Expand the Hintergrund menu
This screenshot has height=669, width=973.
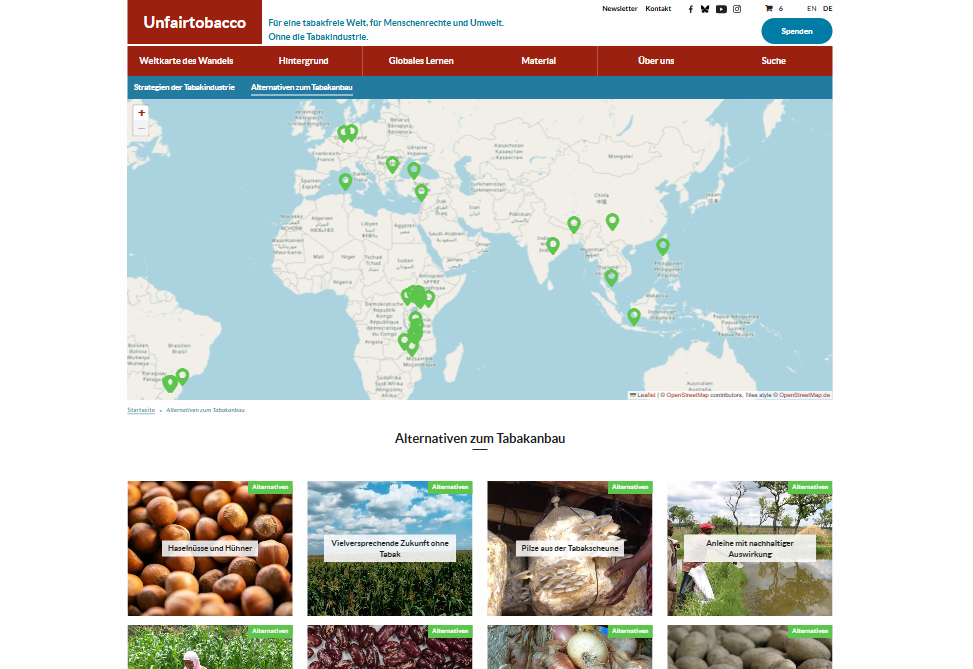[x=303, y=61]
